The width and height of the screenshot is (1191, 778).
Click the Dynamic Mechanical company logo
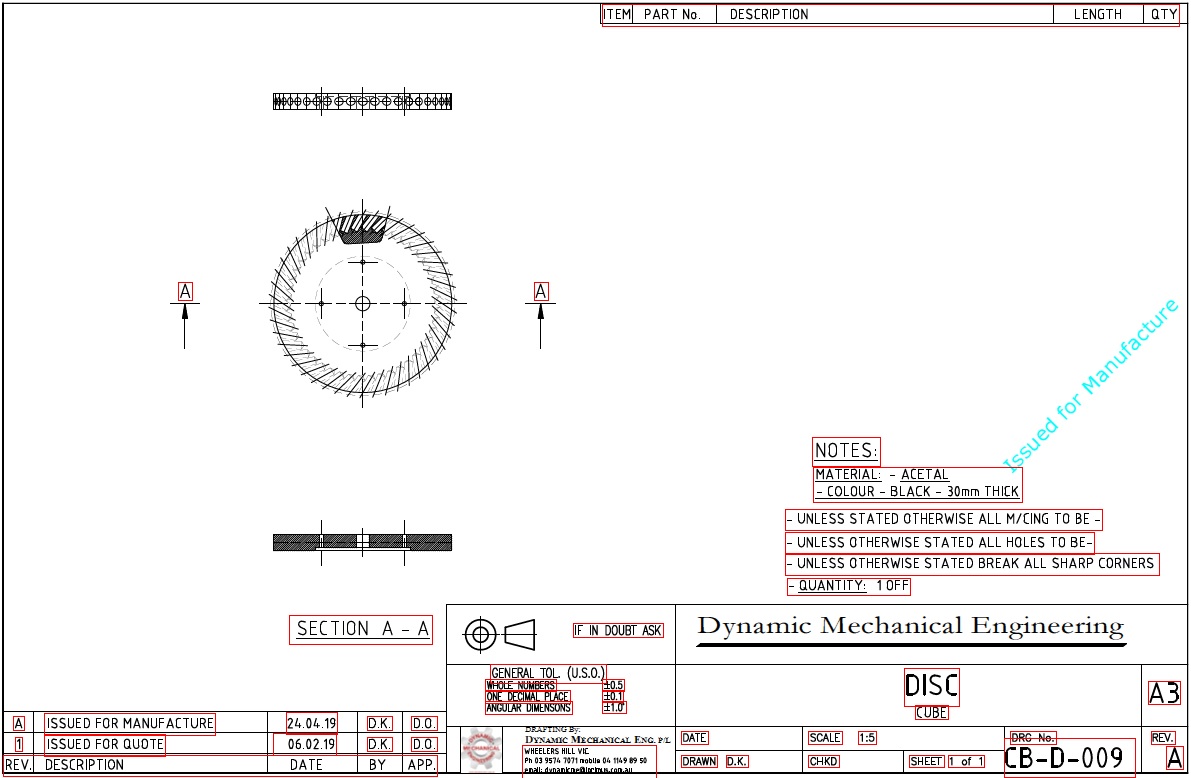point(482,748)
